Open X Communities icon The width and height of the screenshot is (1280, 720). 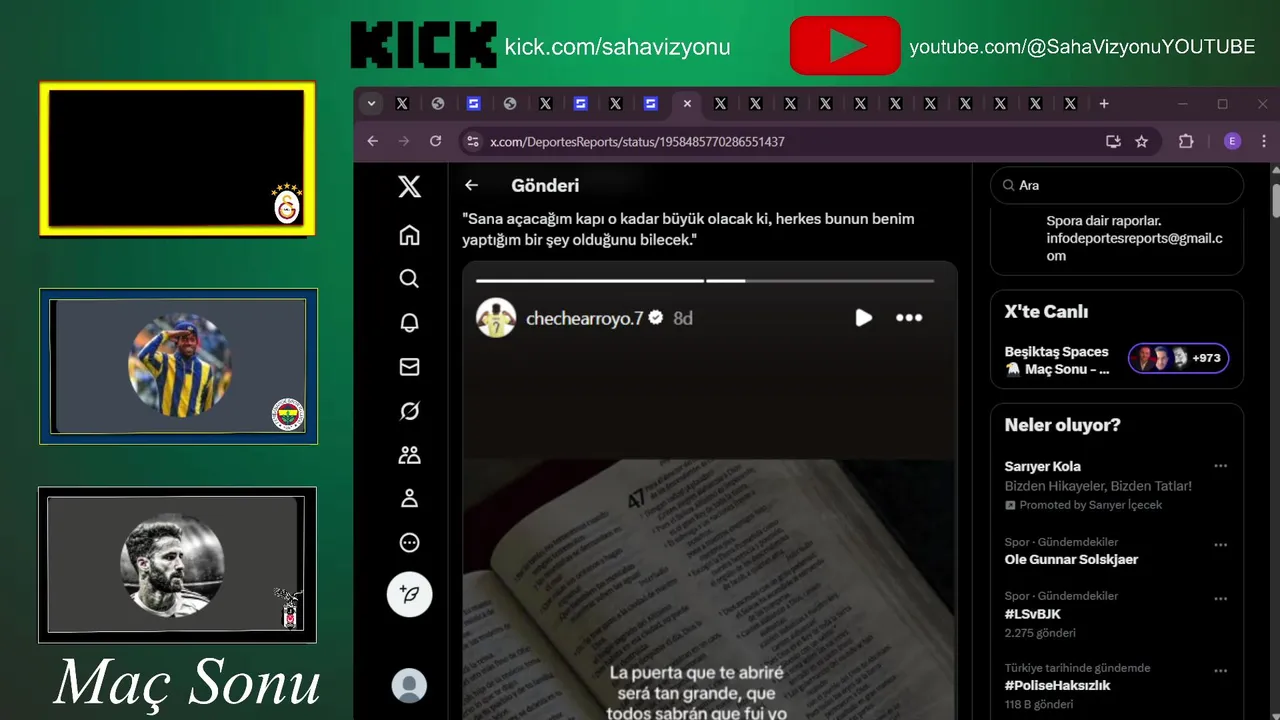click(409, 455)
